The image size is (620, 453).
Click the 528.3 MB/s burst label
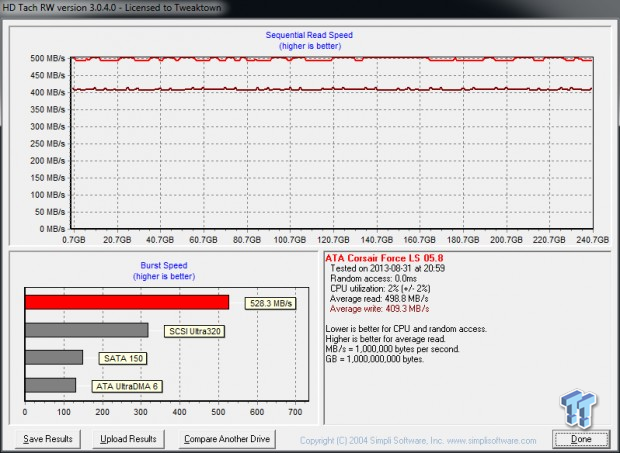pos(270,303)
